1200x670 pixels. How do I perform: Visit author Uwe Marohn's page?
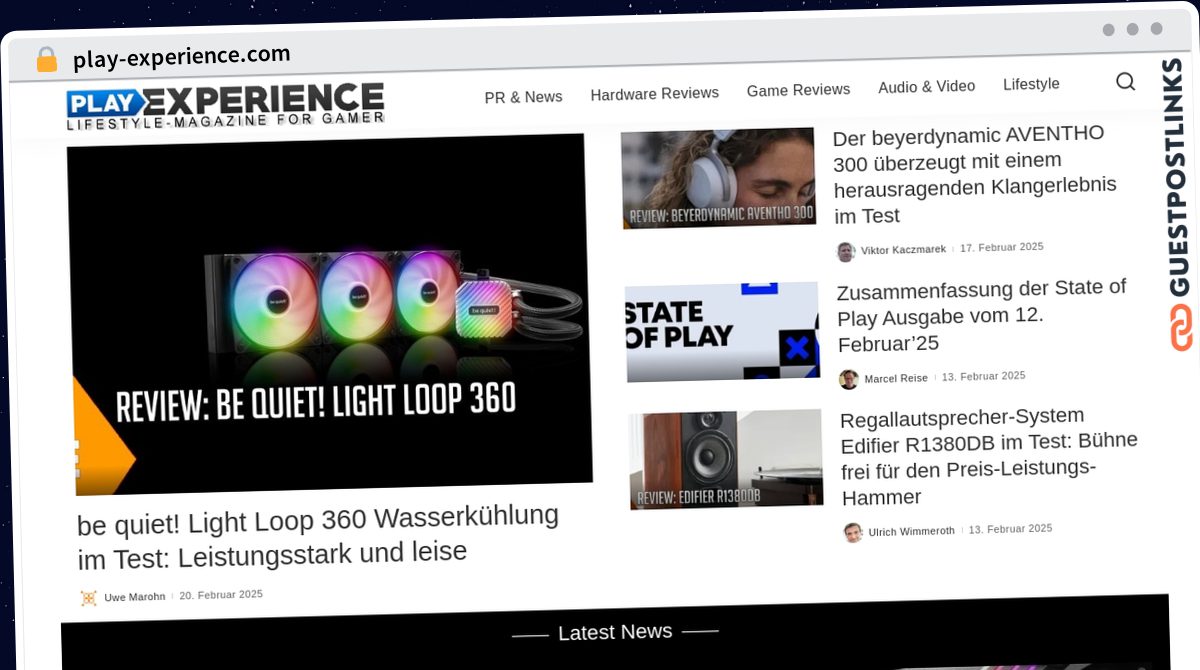[x=134, y=597]
